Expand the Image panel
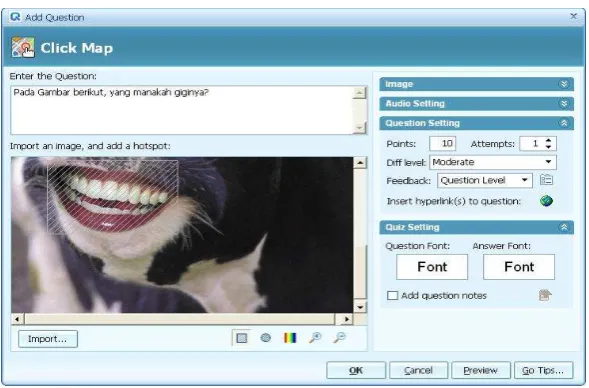Image resolution: width=589 pixels, height=388 pixels. 564,84
